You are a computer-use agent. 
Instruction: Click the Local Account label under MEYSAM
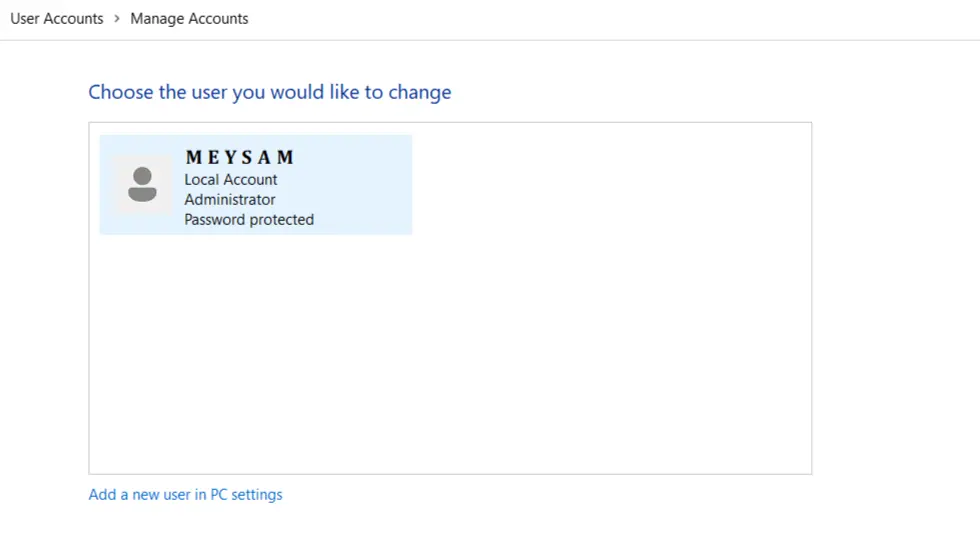pyautogui.click(x=231, y=180)
